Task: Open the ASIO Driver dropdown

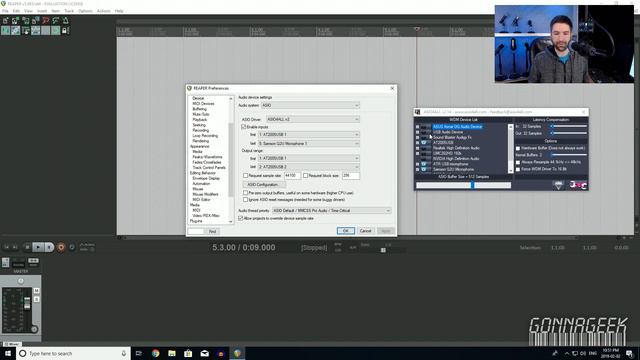Action: tap(313, 119)
